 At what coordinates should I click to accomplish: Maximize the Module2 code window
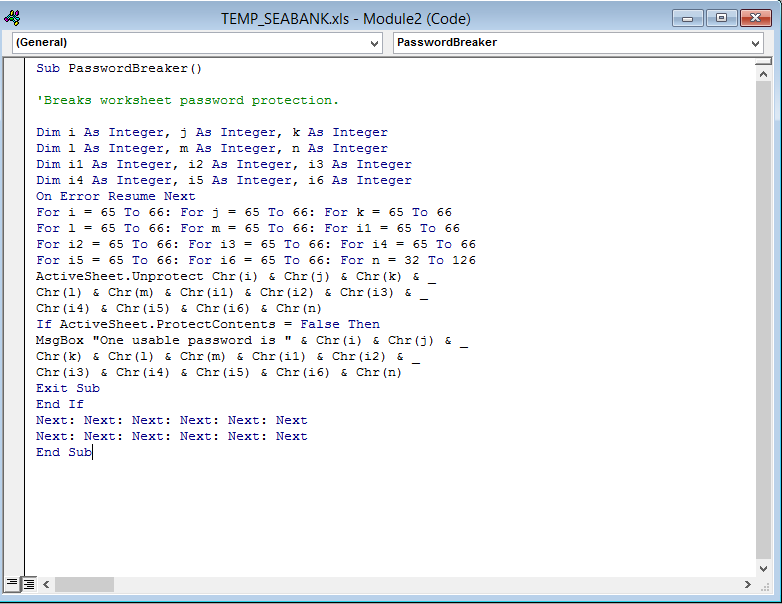[x=721, y=18]
